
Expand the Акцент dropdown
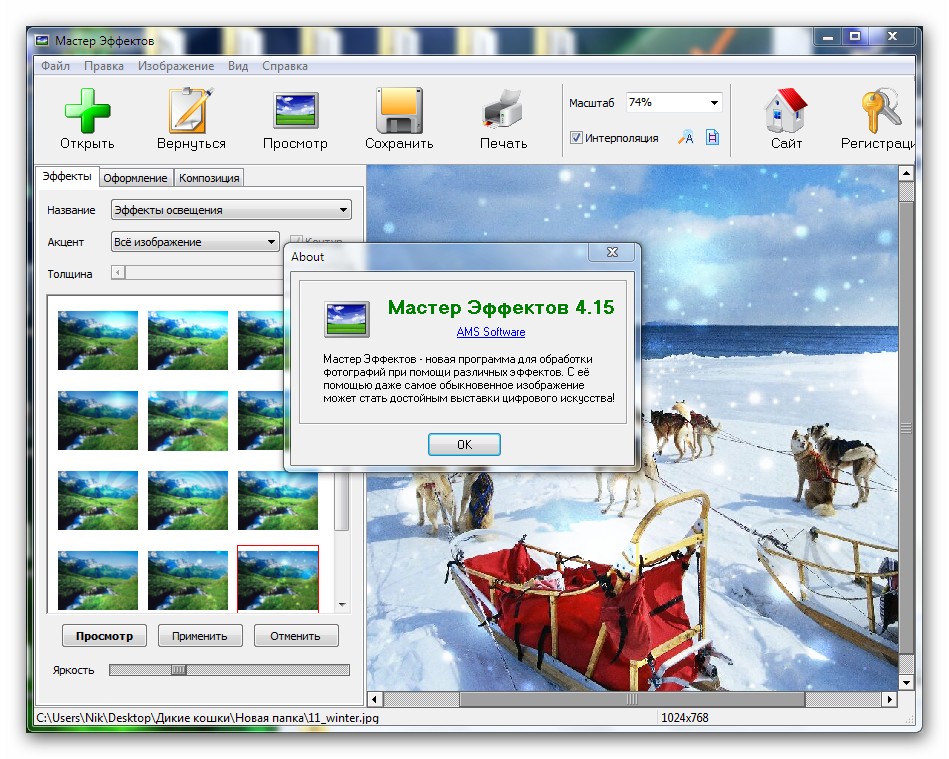271,242
